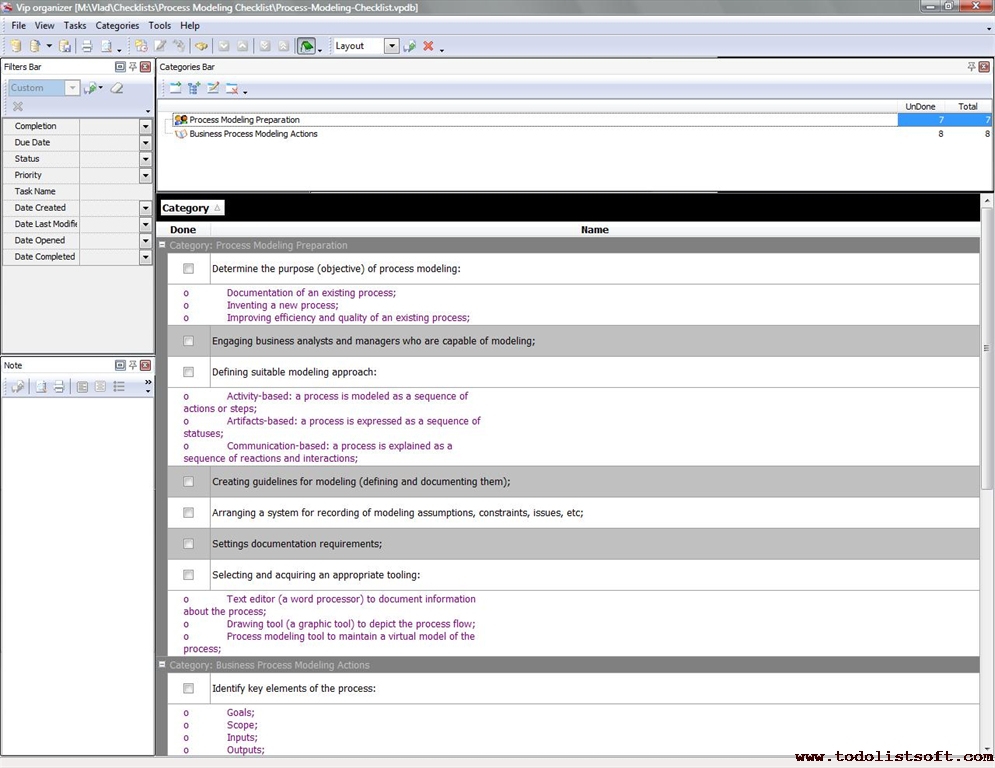The height and width of the screenshot is (768, 995).
Task: Tick the 'Engaging business analysts' task checkbox
Action: 188,341
